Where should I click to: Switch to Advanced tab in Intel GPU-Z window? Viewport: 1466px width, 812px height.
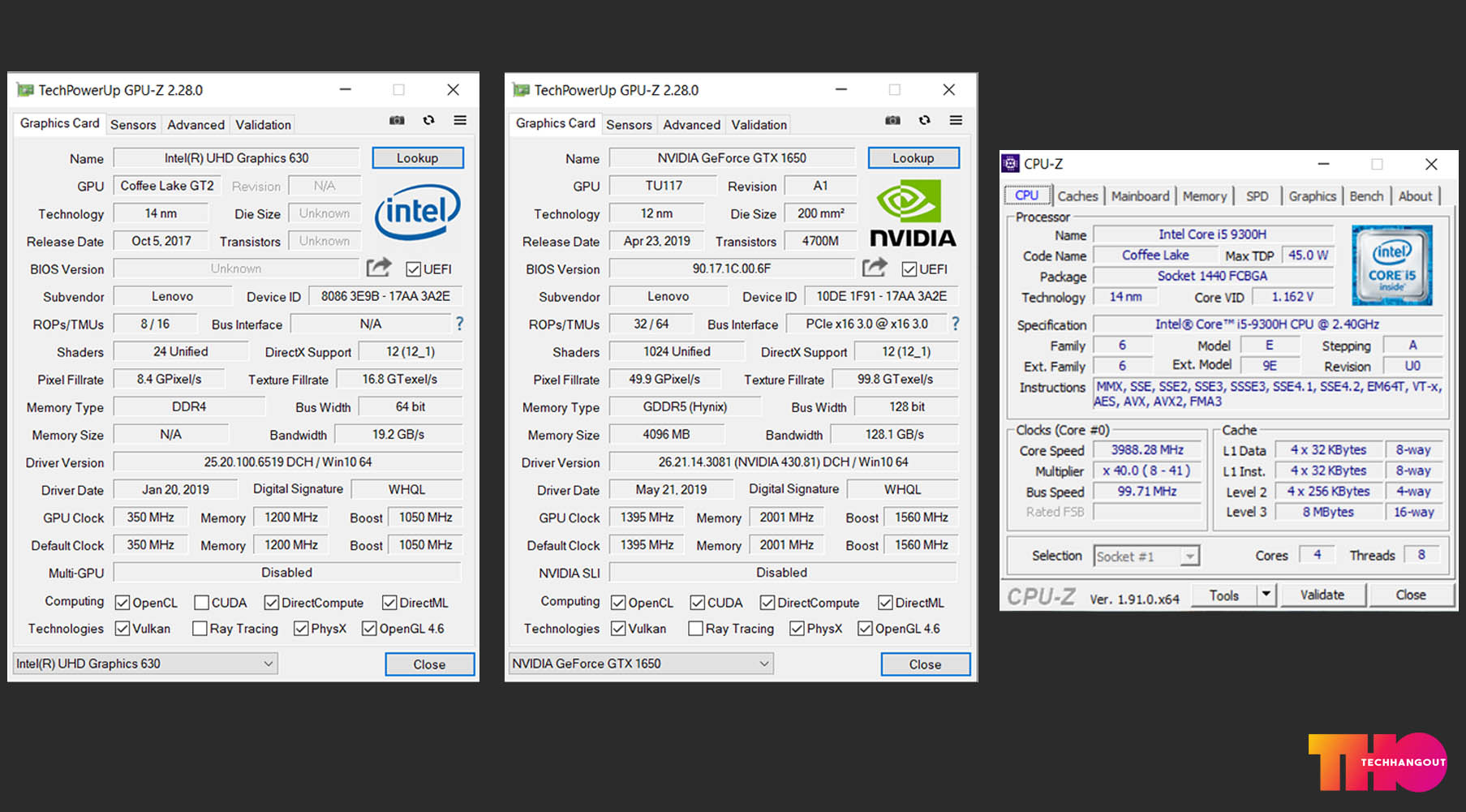[x=196, y=125]
